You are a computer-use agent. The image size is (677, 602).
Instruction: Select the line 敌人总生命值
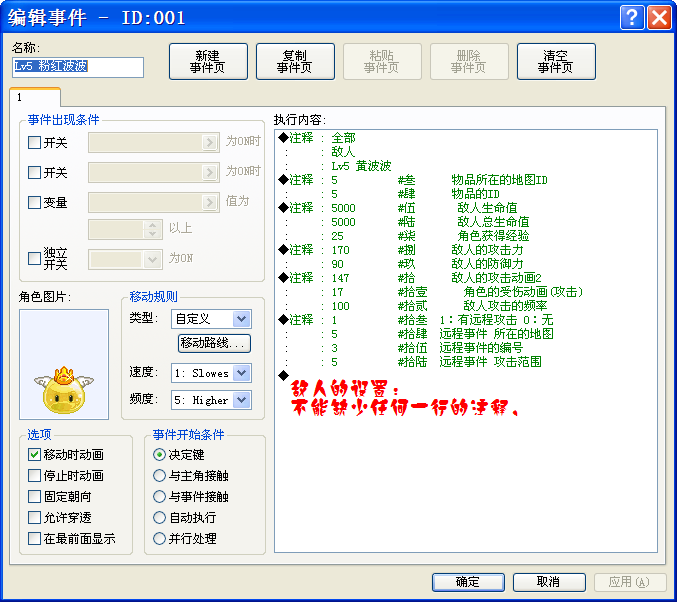466,222
